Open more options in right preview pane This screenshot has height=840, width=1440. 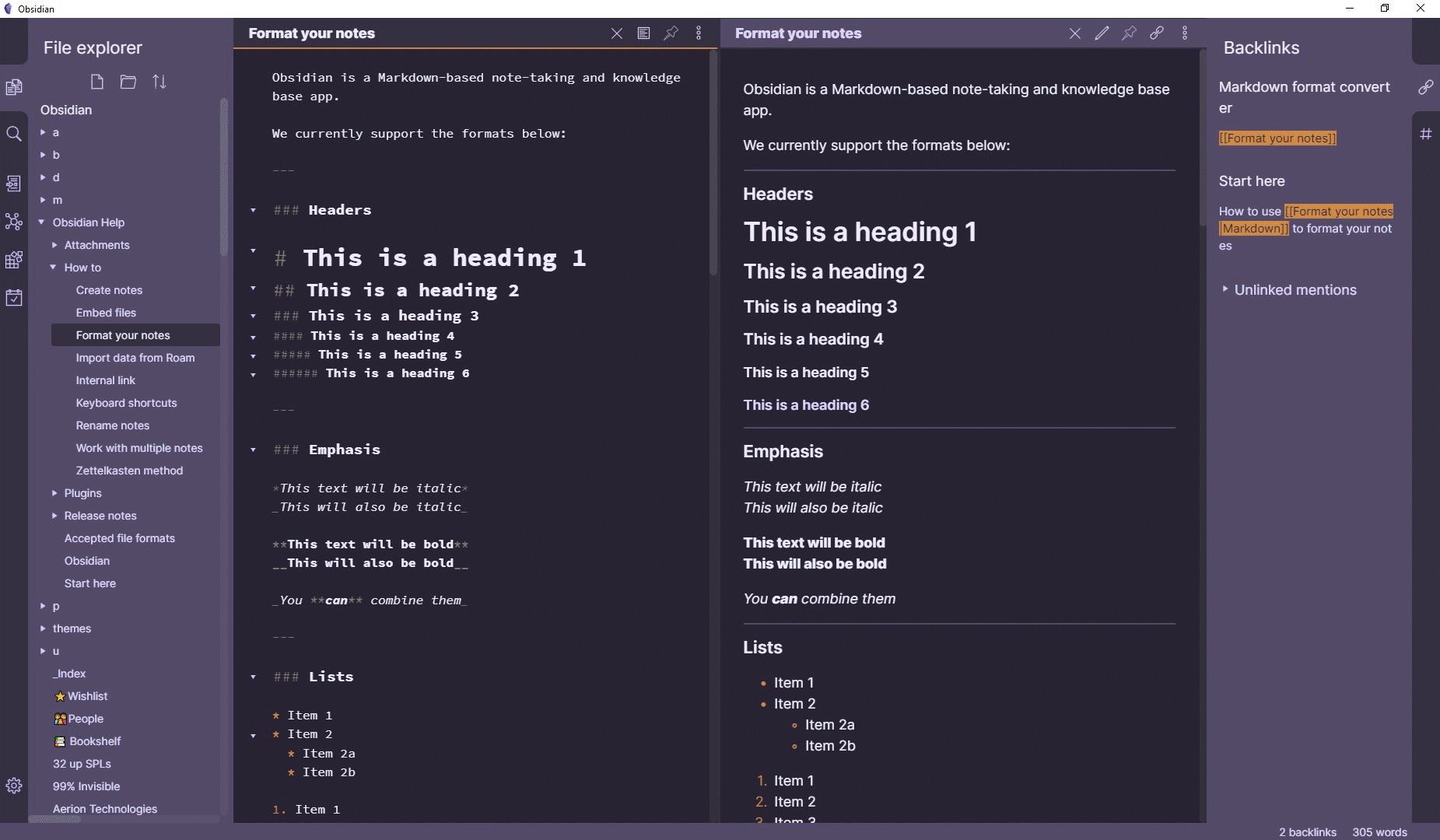(1185, 33)
